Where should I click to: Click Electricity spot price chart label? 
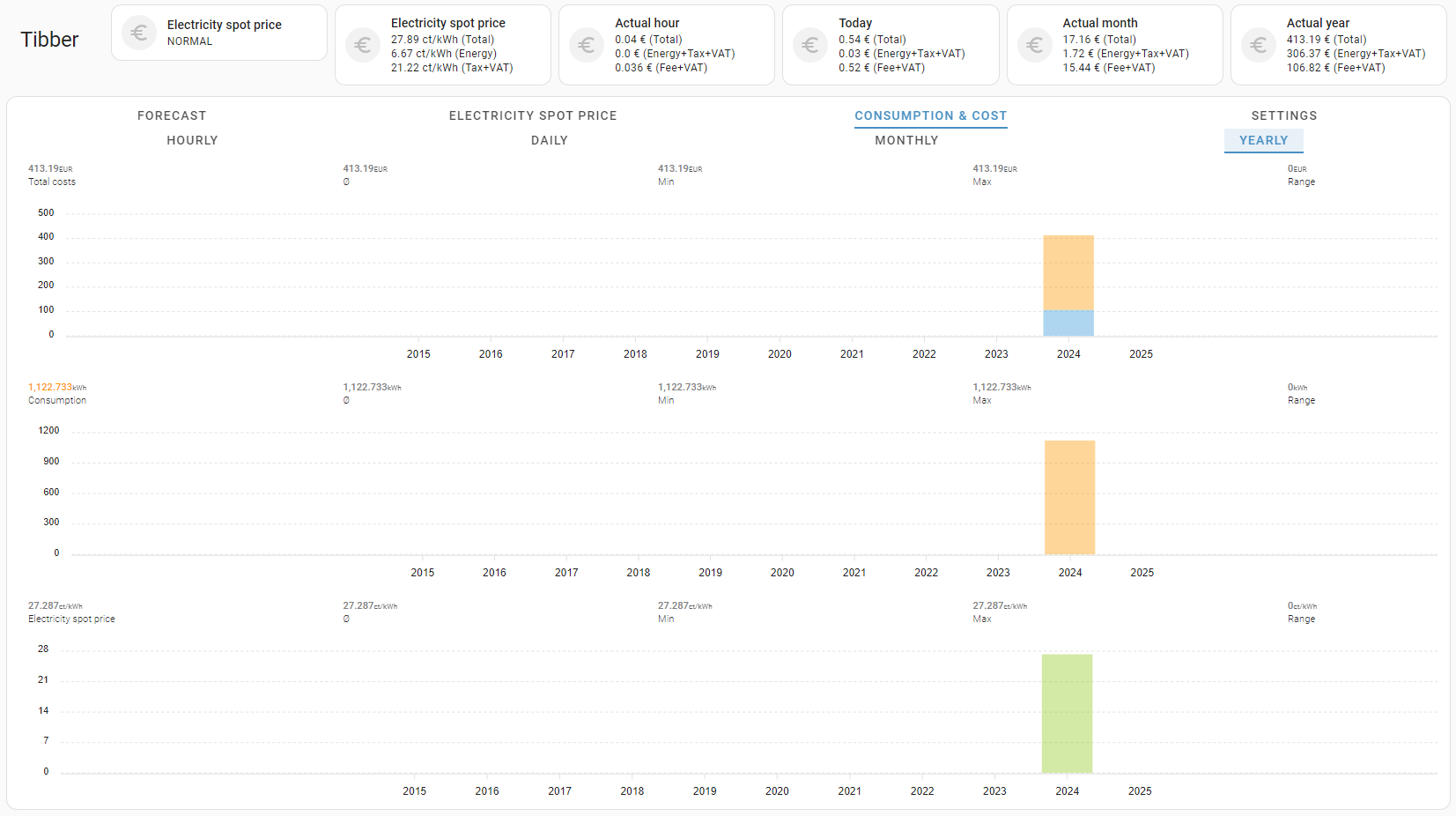[71, 619]
